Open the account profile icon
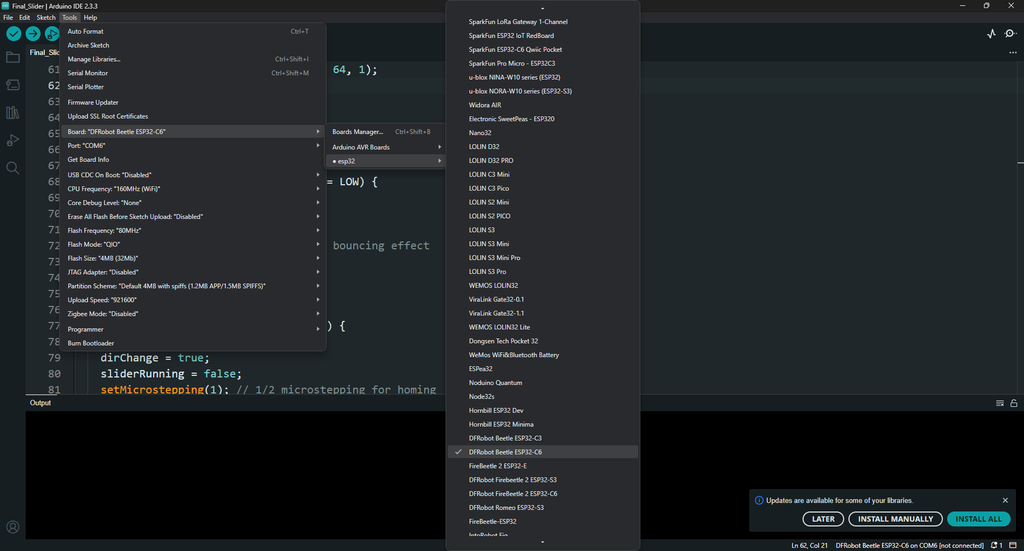Screen dimensions: 1024x551 click(x=12, y=527)
